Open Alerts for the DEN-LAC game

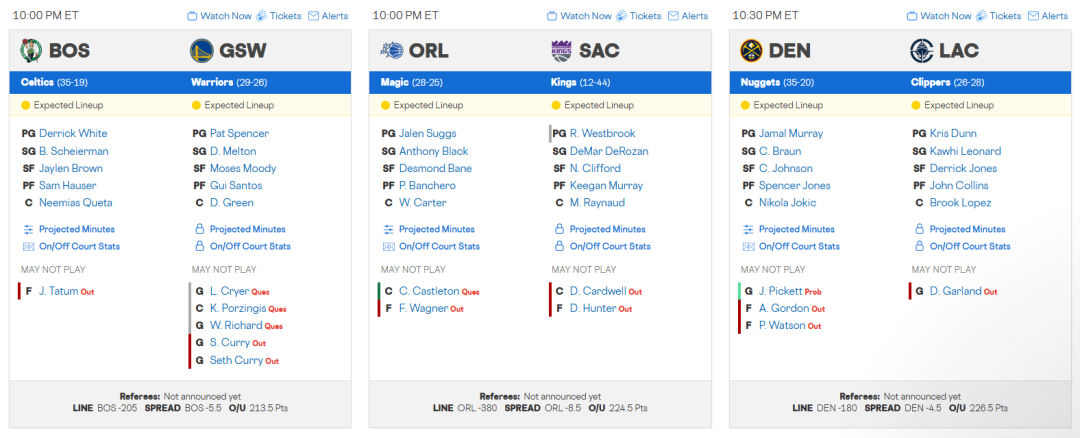[x=1048, y=16]
